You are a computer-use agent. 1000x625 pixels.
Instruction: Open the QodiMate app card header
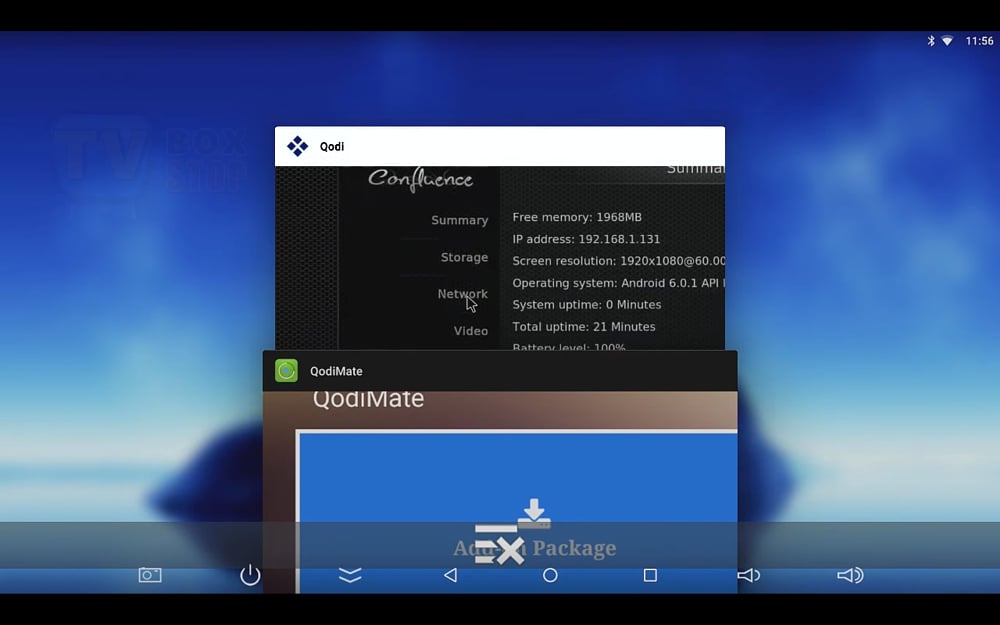[x=500, y=371]
